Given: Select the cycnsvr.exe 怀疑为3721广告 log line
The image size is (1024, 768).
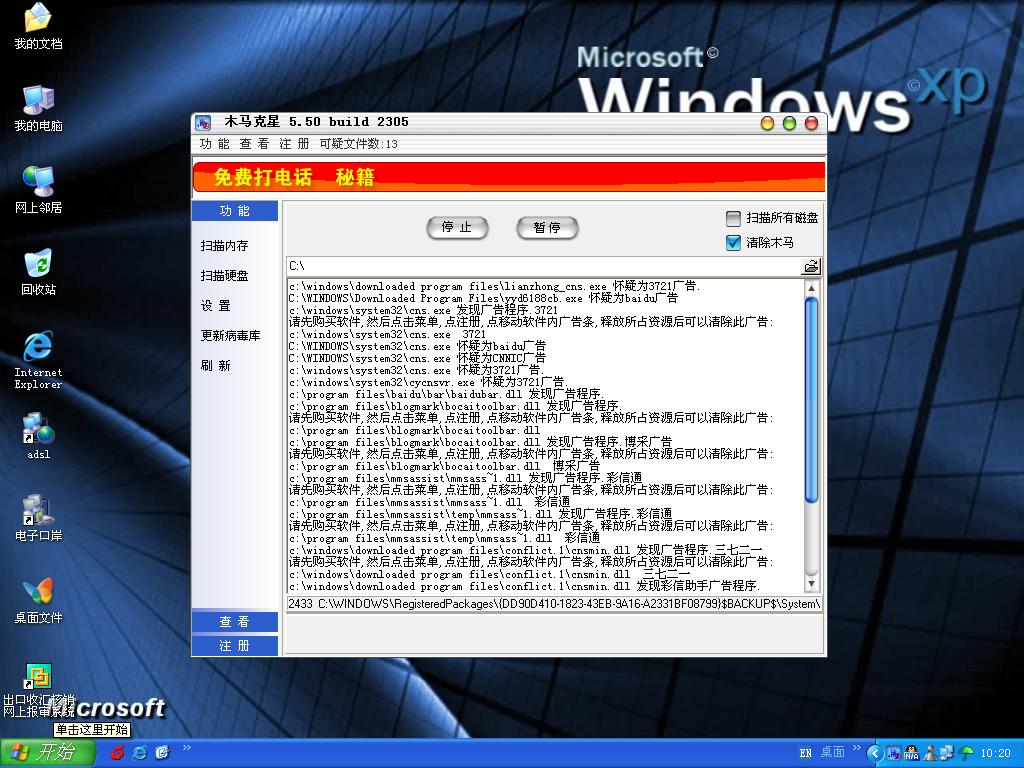Looking at the screenshot, I should [428, 382].
